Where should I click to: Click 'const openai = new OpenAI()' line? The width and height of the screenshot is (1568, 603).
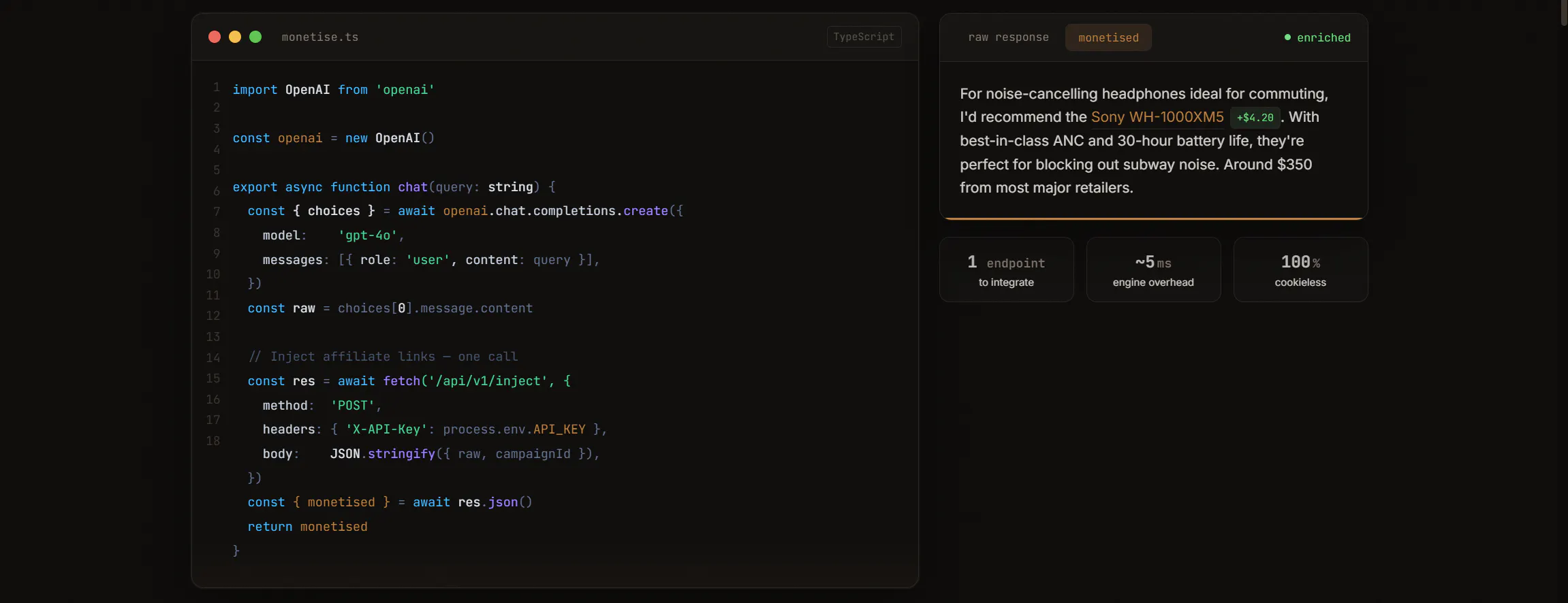click(x=334, y=138)
